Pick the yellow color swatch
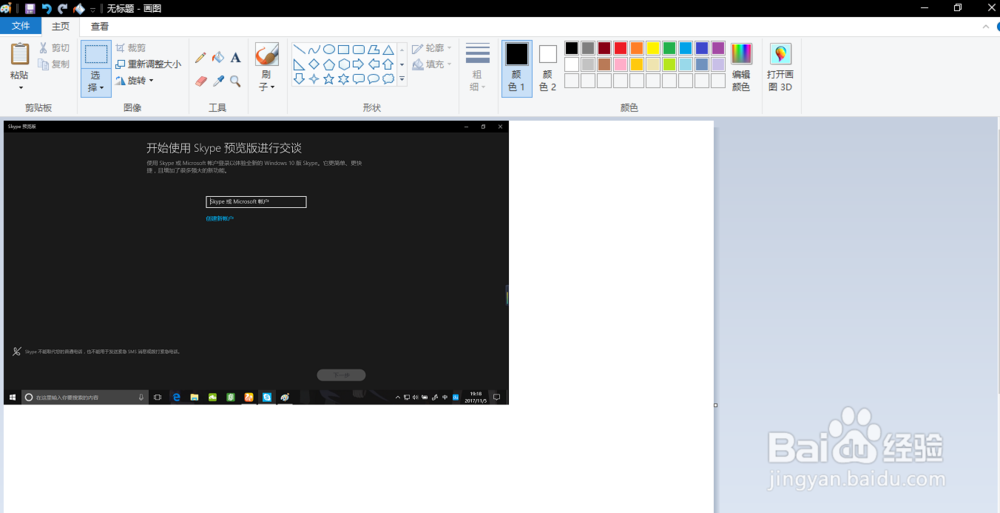The image size is (1000, 513). pos(653,48)
